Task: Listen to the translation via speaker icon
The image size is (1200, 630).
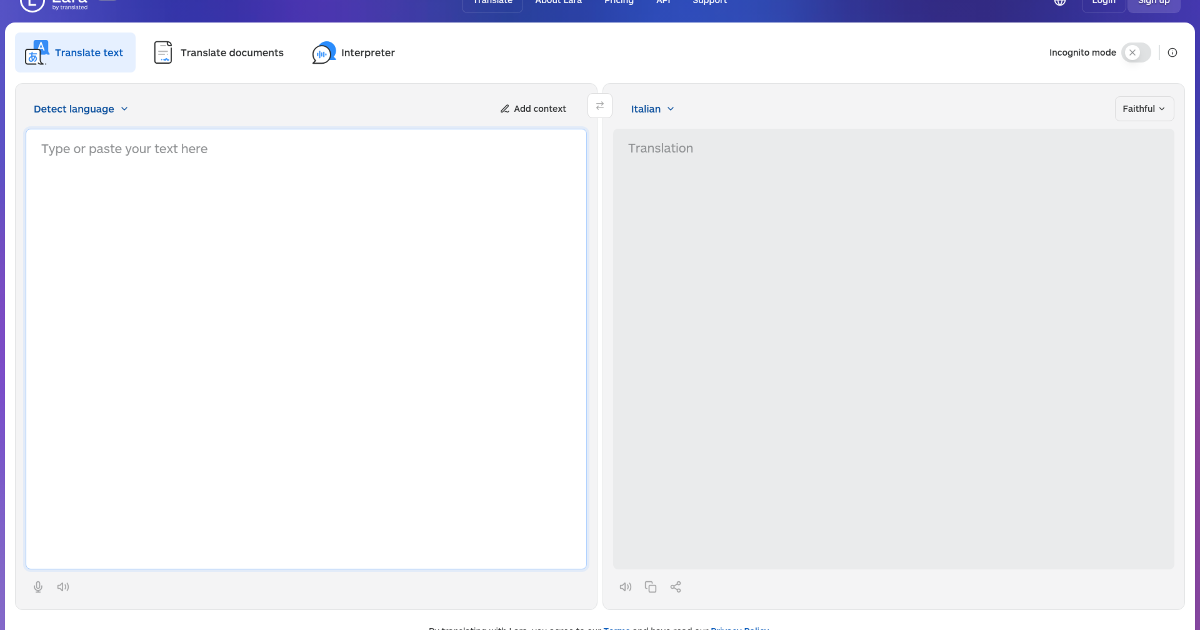Action: point(625,587)
